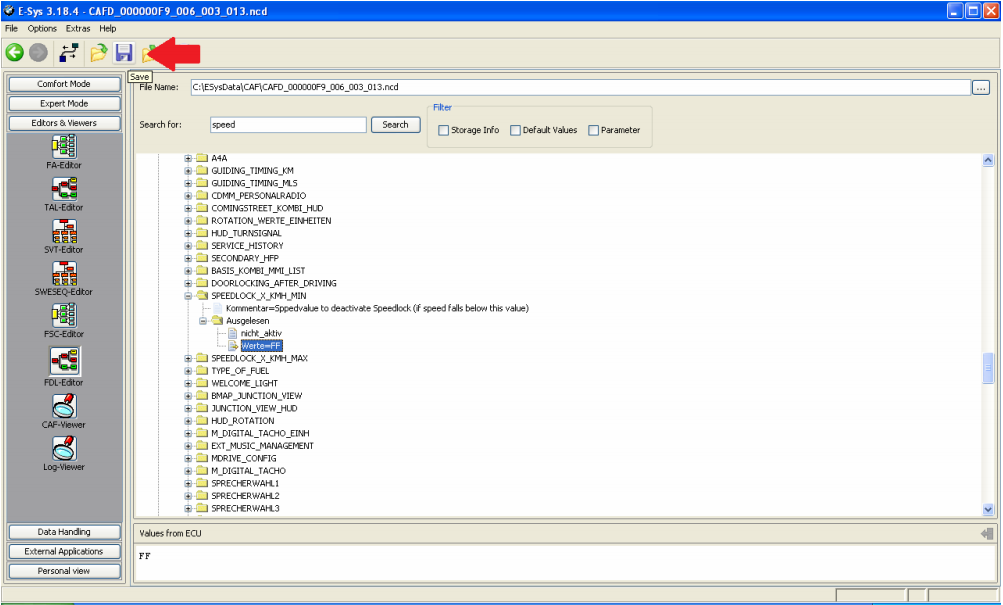The height and width of the screenshot is (605, 1003).
Task: Click the A4A folder icon
Action: click(x=202, y=158)
